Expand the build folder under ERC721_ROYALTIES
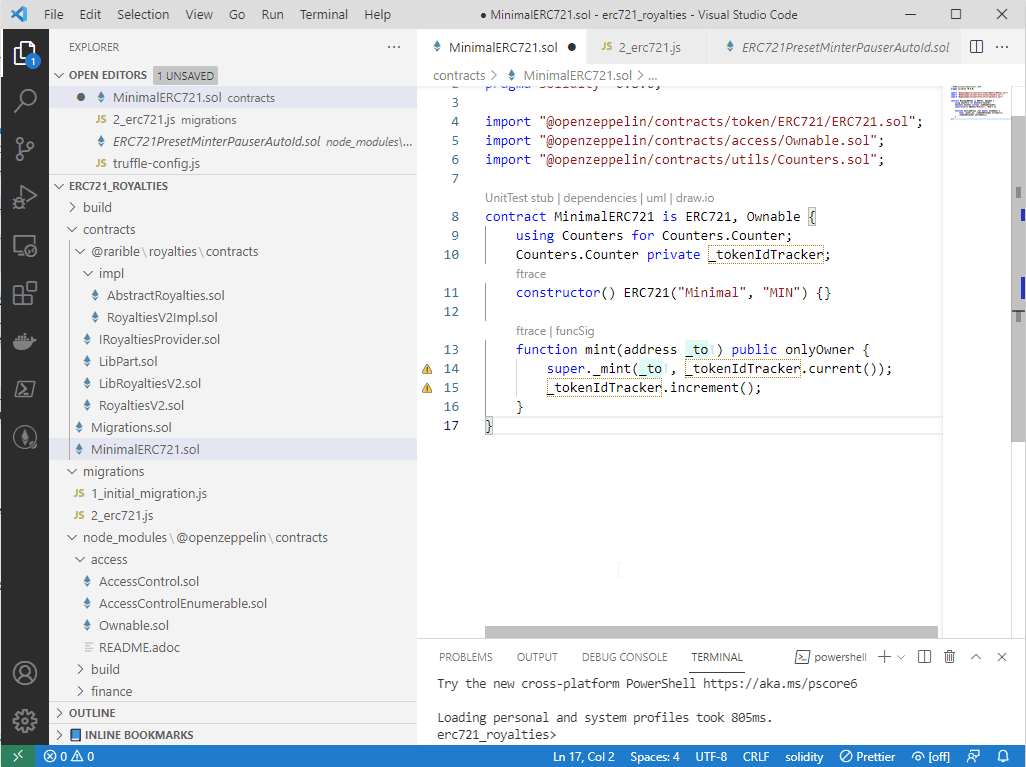1026x767 pixels. pos(73,207)
